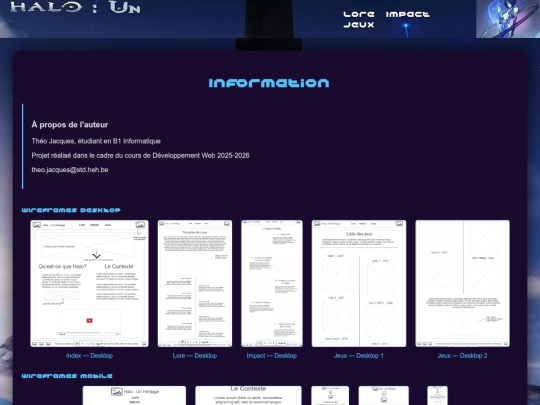Click the Information page heading

269,83
